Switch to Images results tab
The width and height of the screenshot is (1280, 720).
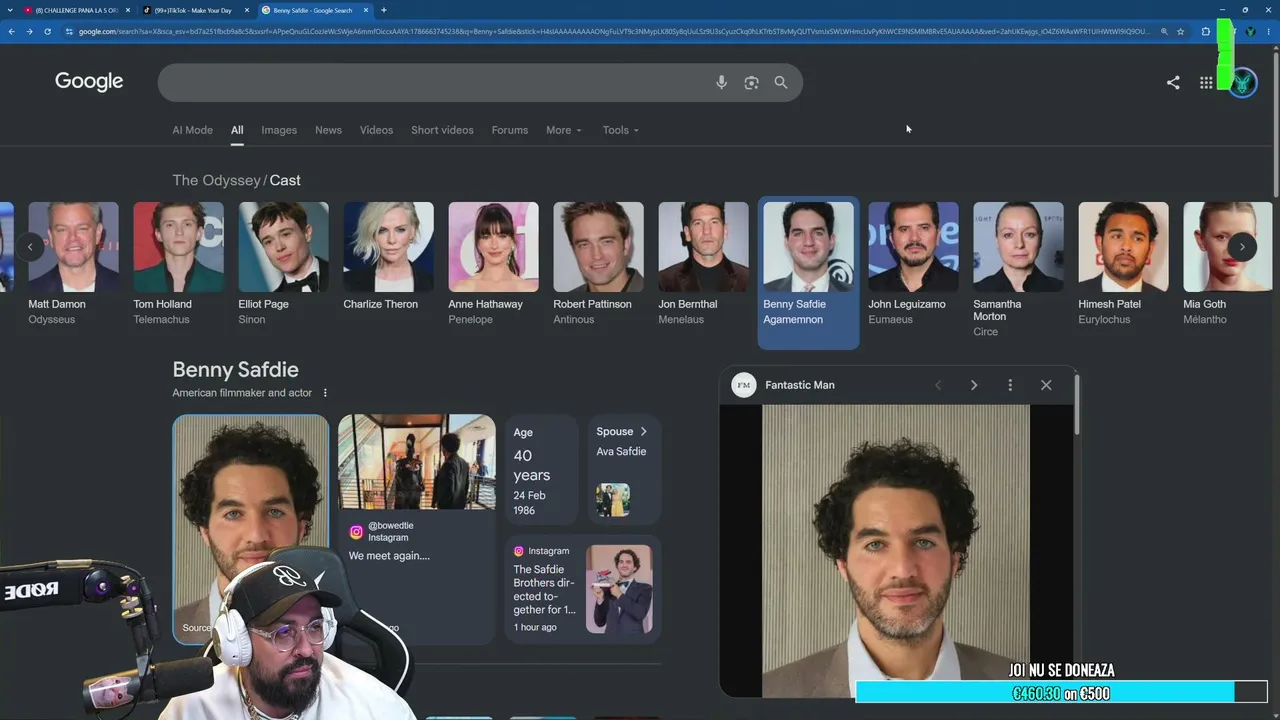(x=279, y=130)
